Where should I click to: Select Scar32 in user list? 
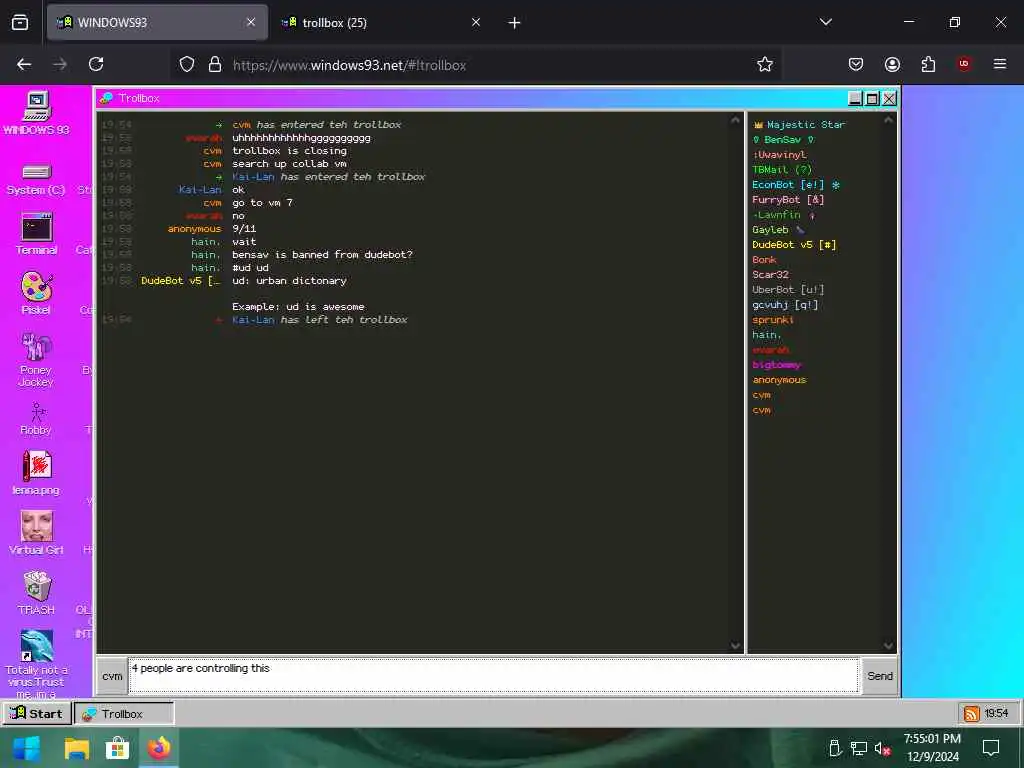770,275
